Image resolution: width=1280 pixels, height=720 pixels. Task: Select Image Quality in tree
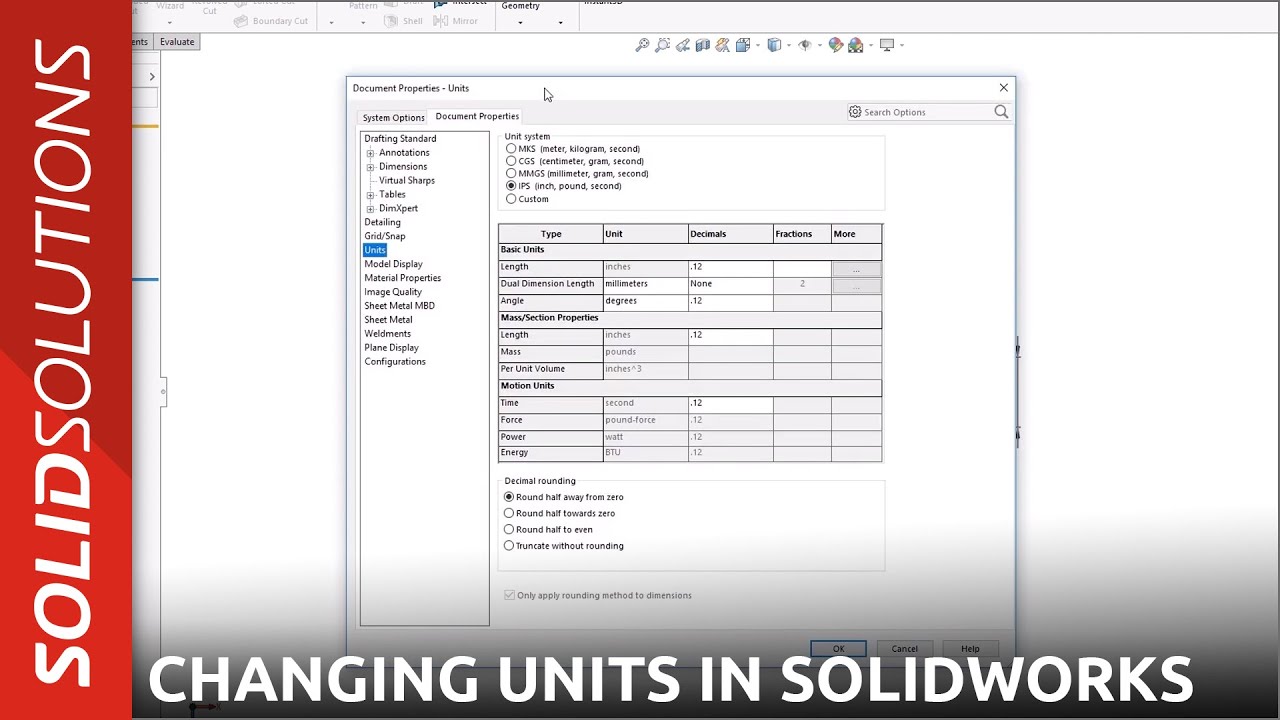393,292
